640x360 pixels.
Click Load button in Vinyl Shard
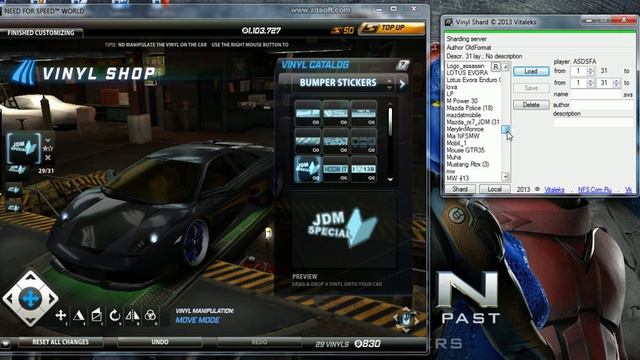[531, 71]
